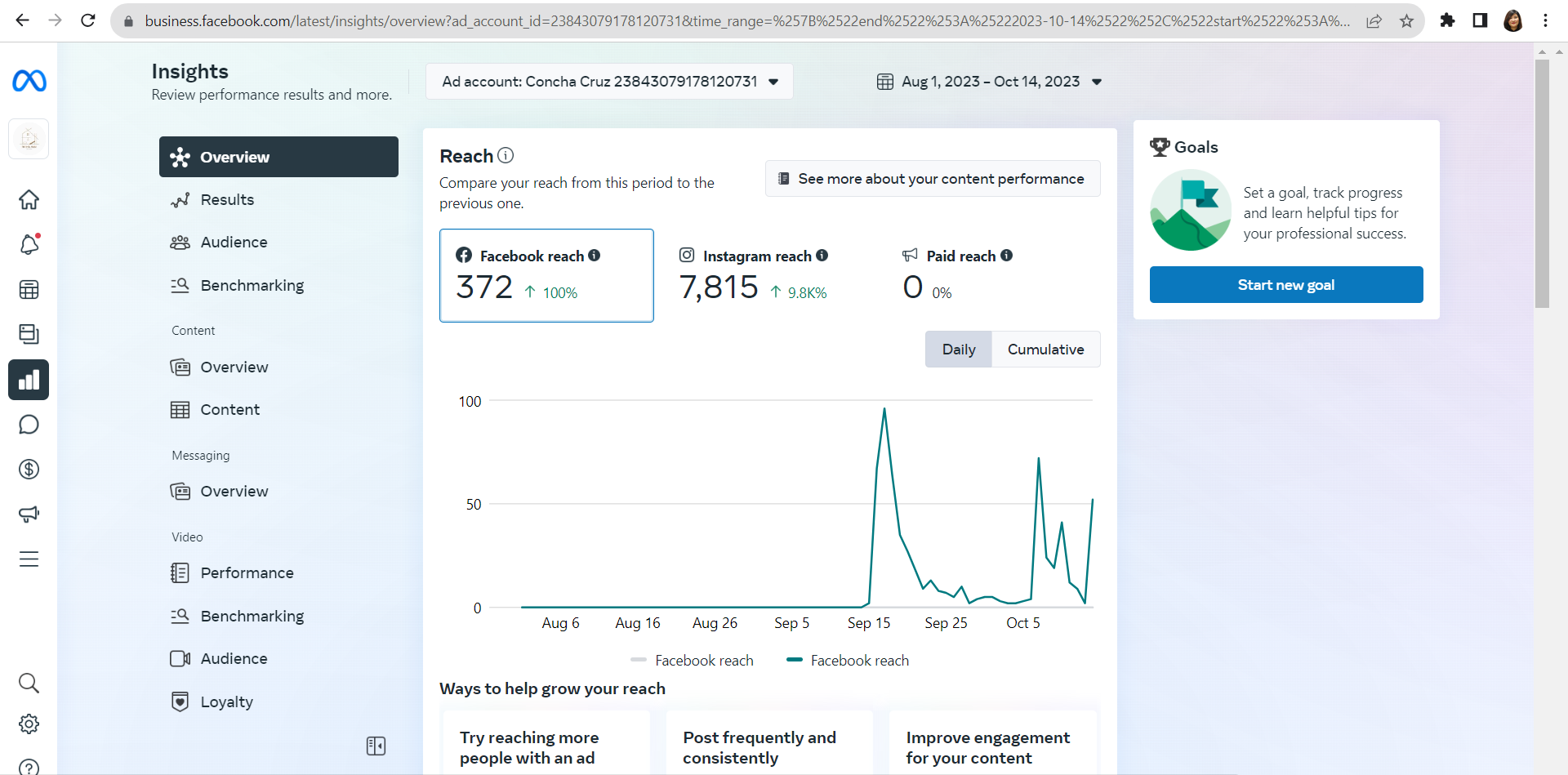Open Overview under the Content heading
This screenshot has width=1568, height=775.
pos(278,367)
